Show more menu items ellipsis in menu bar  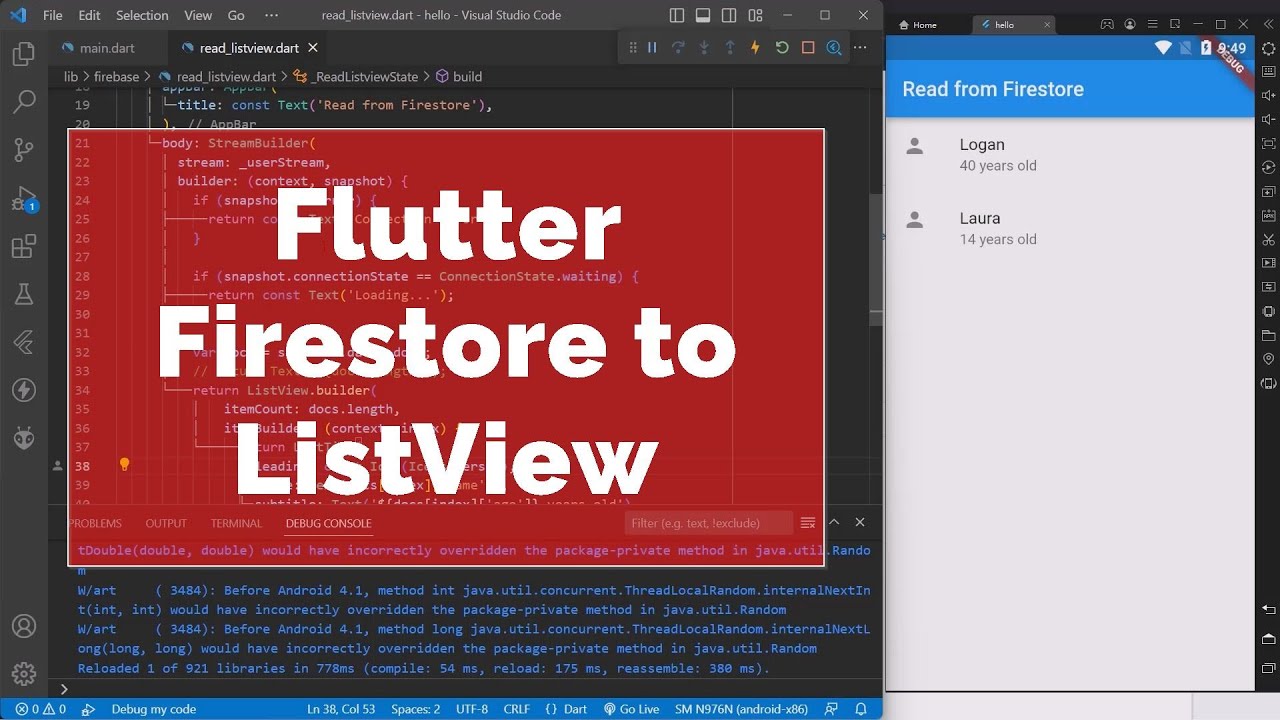[x=271, y=15]
